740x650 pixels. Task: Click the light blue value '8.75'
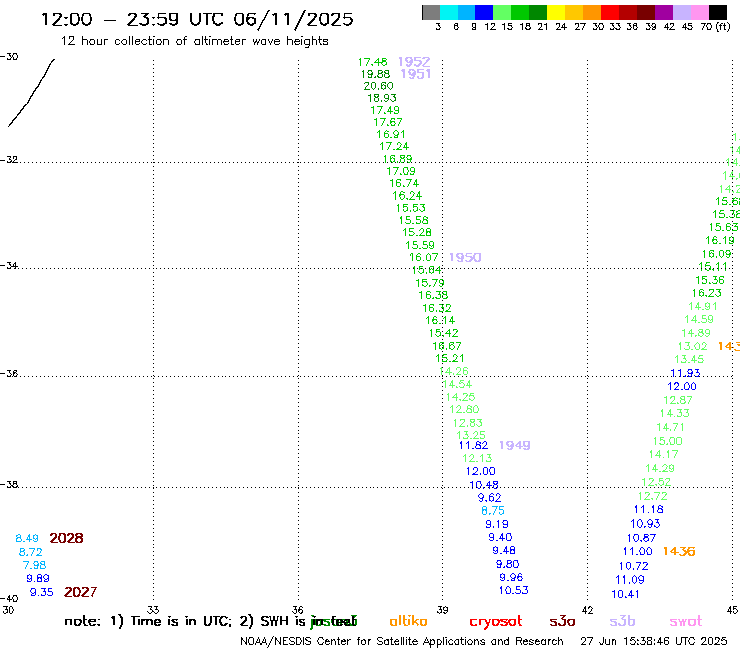click(493, 511)
